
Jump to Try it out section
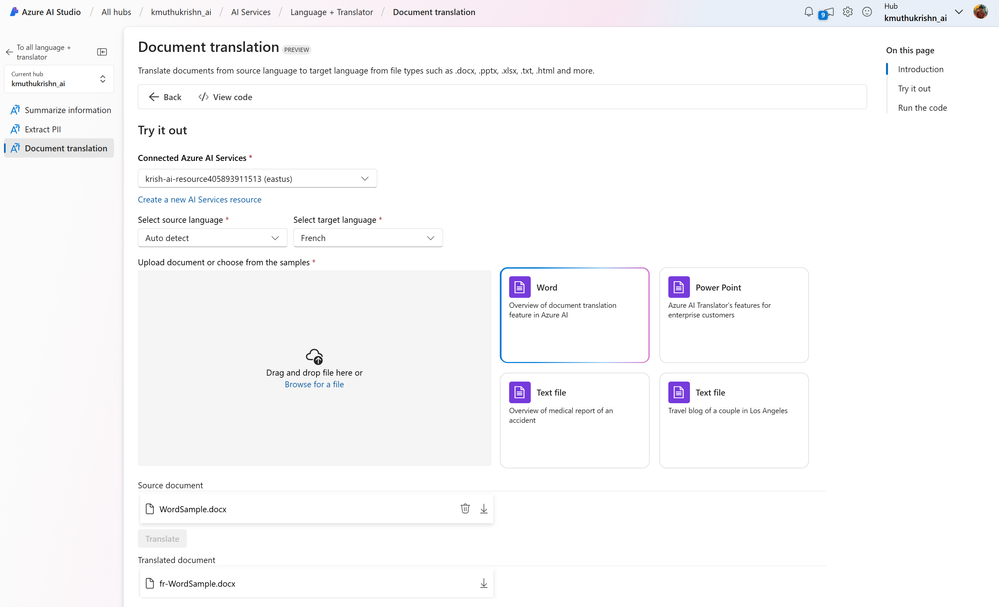(x=914, y=89)
